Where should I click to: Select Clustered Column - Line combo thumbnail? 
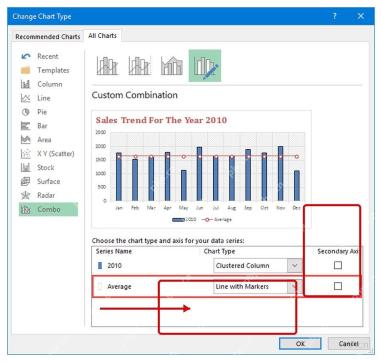(107, 66)
